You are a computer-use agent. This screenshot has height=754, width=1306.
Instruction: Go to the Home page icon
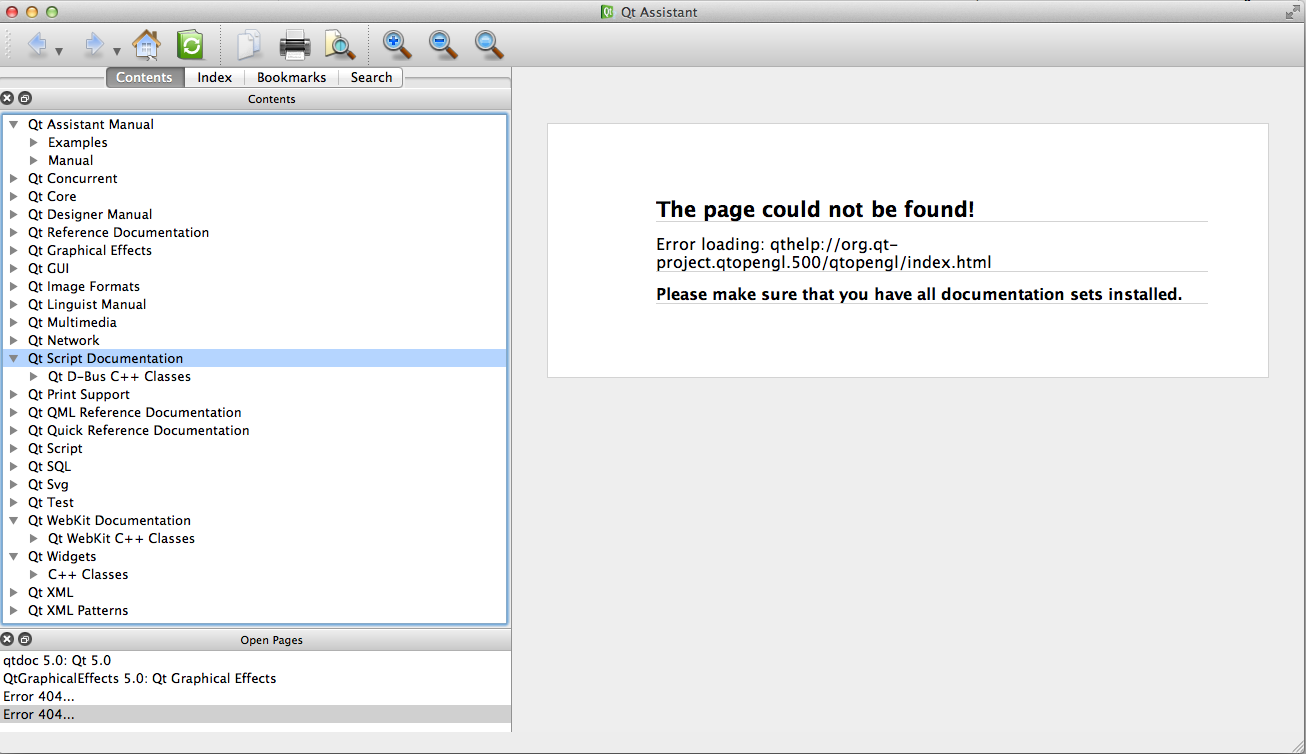[146, 45]
